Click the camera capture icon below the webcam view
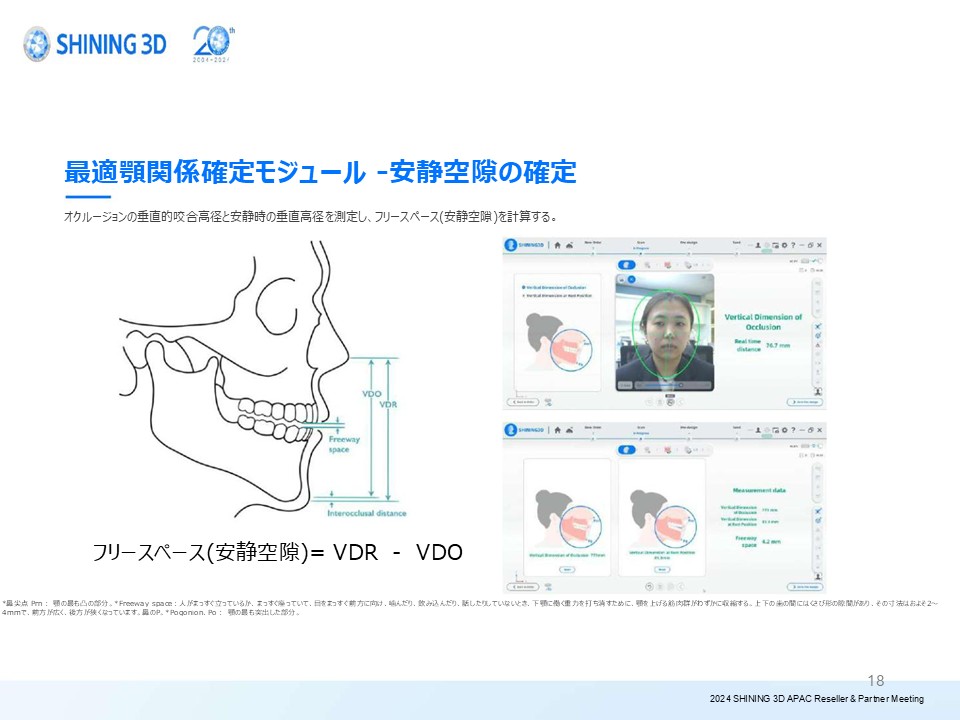 click(669, 401)
